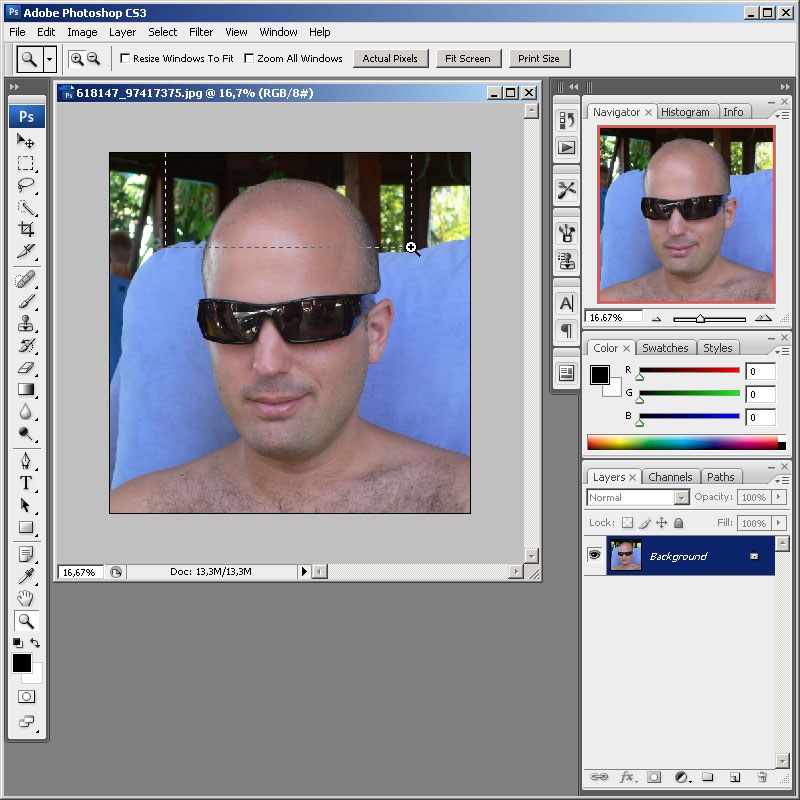Select the Move tool
Viewport: 800px width, 800px height.
[26, 141]
